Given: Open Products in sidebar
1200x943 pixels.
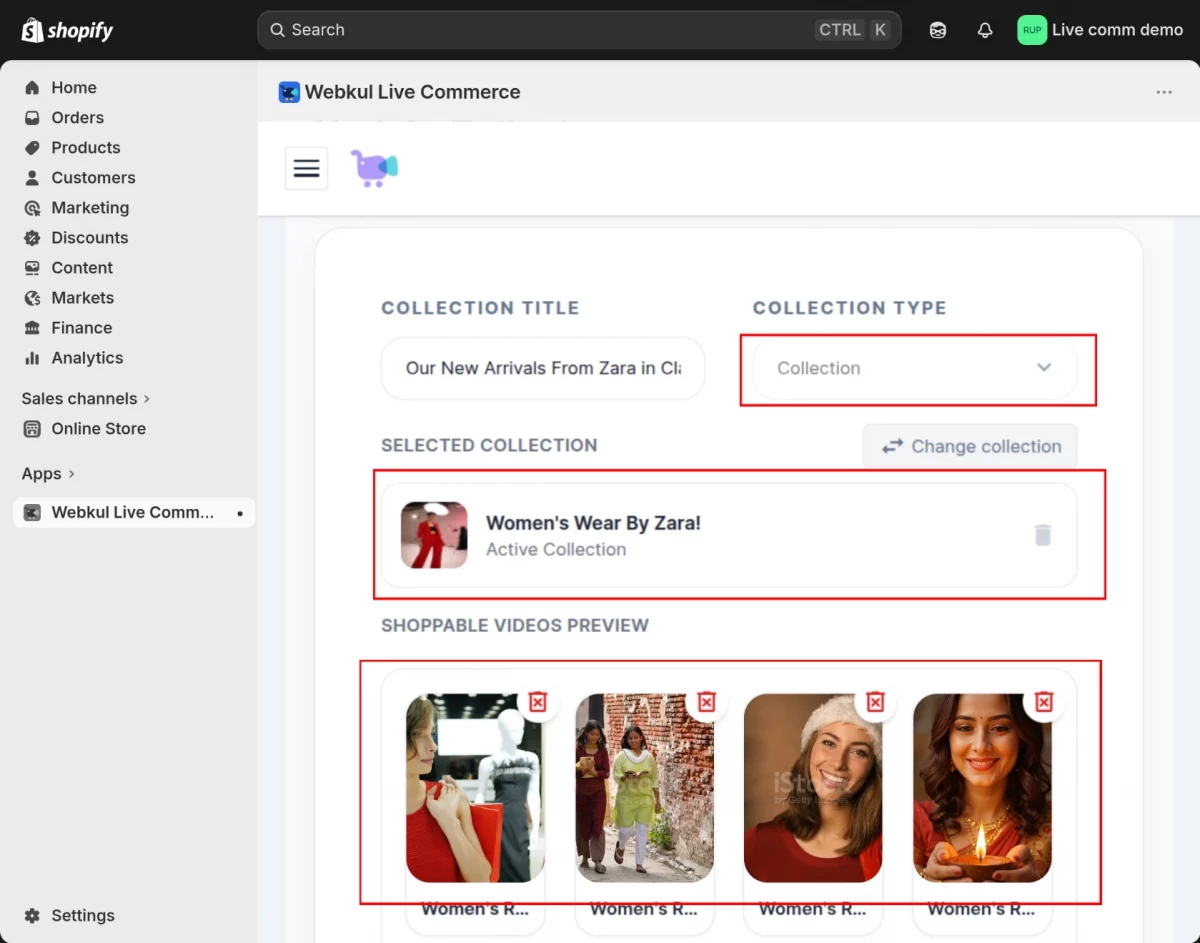Looking at the screenshot, I should click(85, 147).
